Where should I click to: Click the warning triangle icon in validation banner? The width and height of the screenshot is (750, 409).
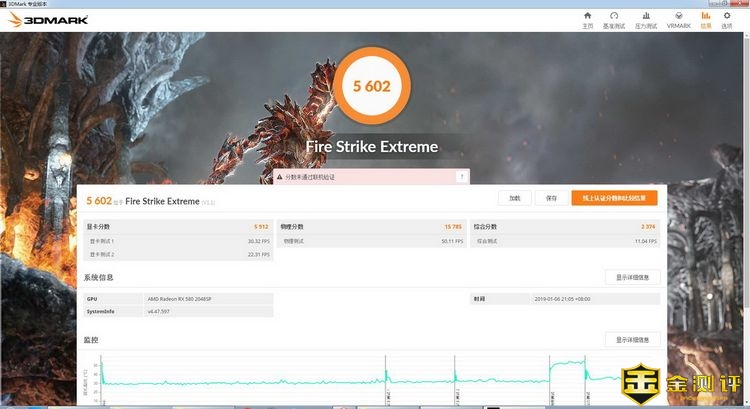click(x=281, y=177)
